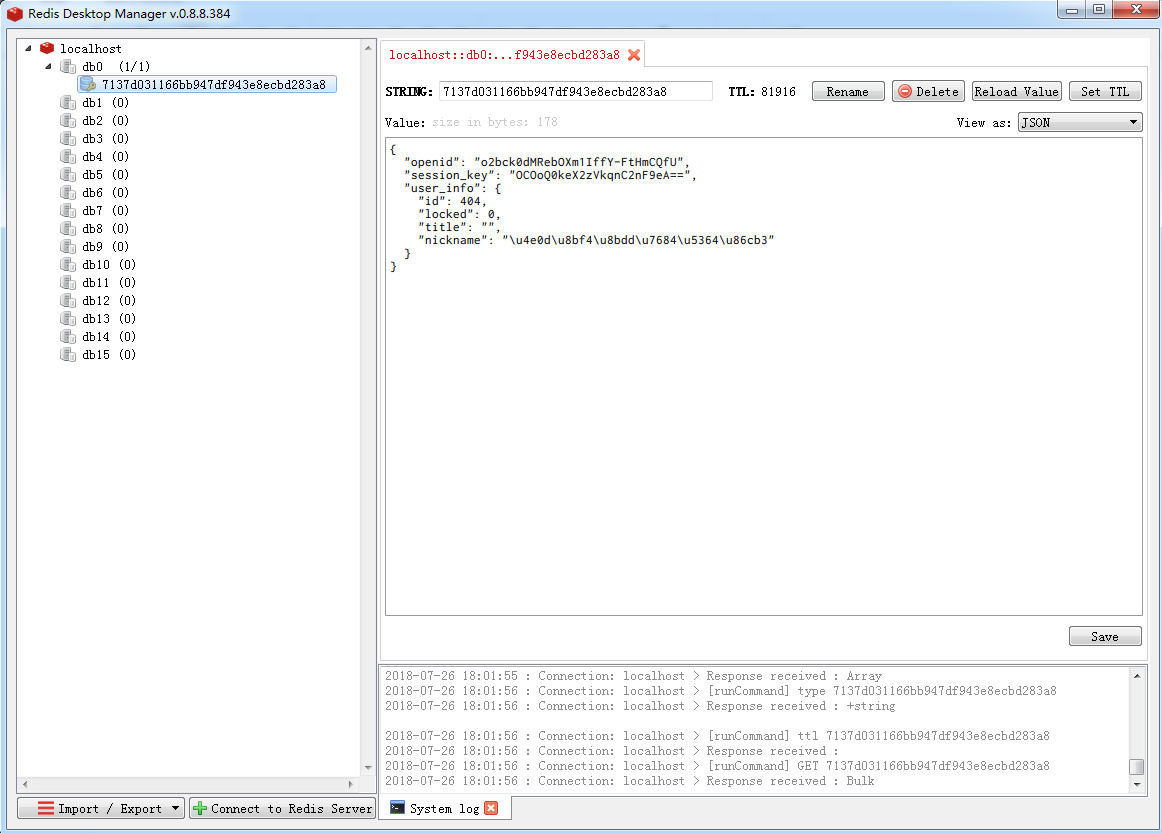
Task: Click the db6 database icon
Action: (68, 193)
